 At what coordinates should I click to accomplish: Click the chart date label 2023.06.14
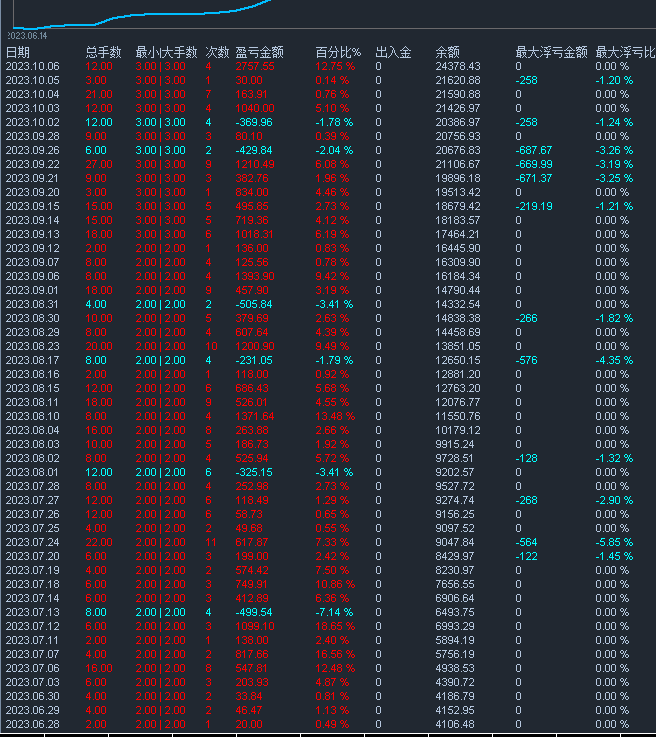point(27,36)
